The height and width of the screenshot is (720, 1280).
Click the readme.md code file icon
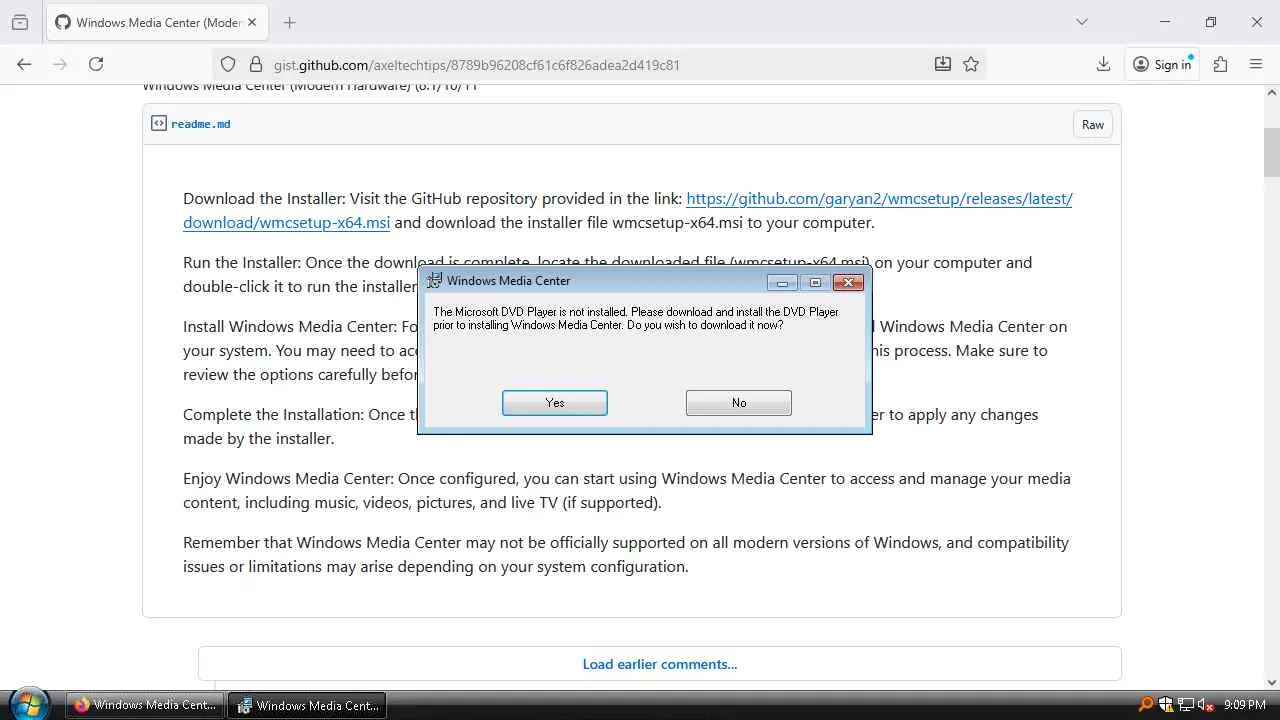[159, 123]
